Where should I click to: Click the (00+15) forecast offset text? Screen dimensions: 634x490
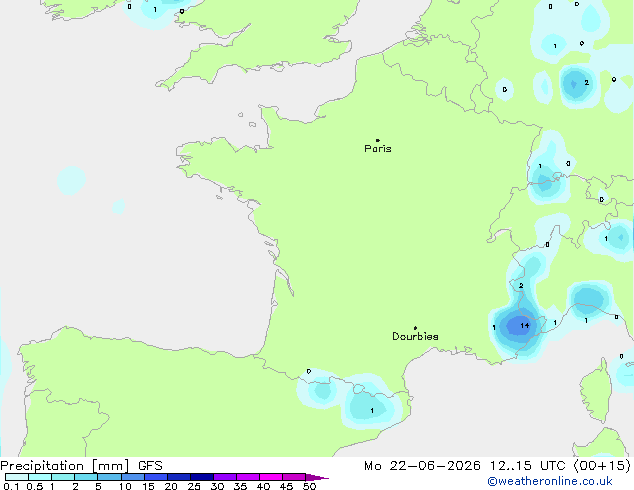point(602,466)
